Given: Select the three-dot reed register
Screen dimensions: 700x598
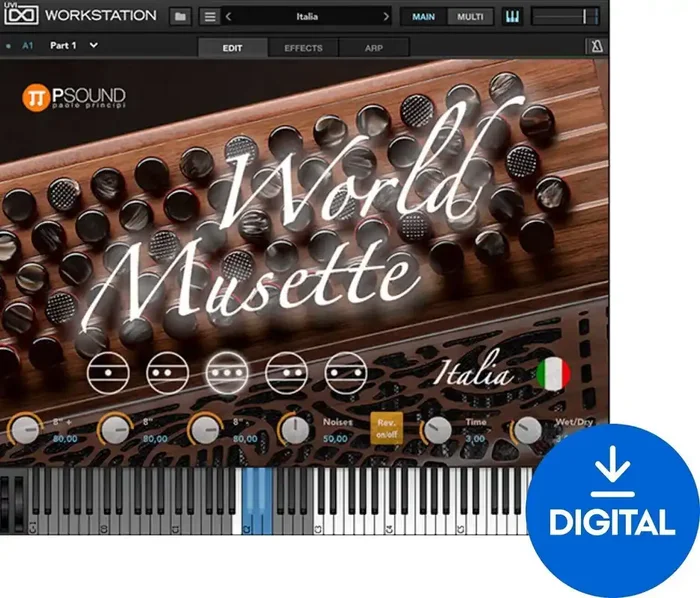Looking at the screenshot, I should coord(227,373).
